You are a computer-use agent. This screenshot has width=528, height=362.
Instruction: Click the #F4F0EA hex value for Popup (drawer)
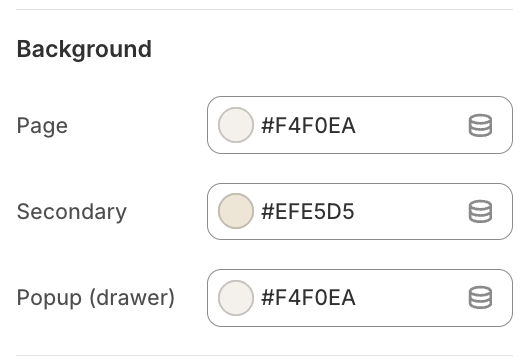tap(308, 298)
